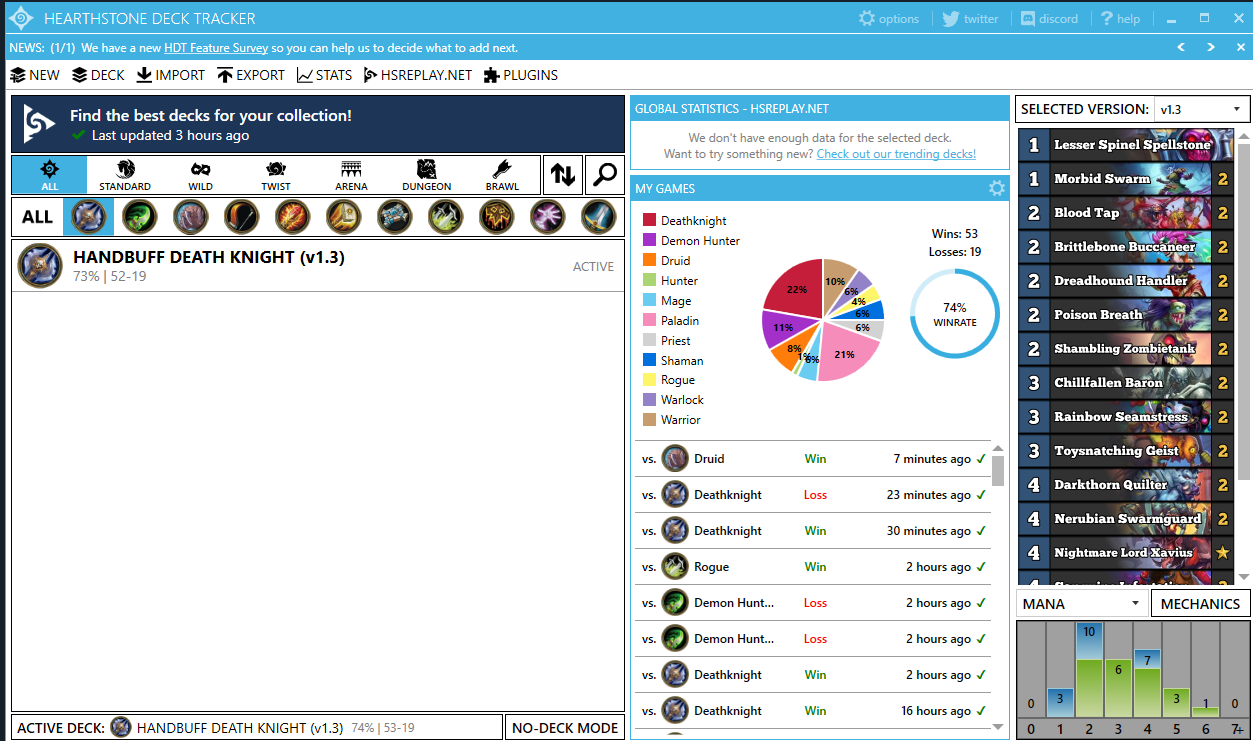The height and width of the screenshot is (741, 1253).
Task: Go to previous news item
Action: tap(1181, 47)
